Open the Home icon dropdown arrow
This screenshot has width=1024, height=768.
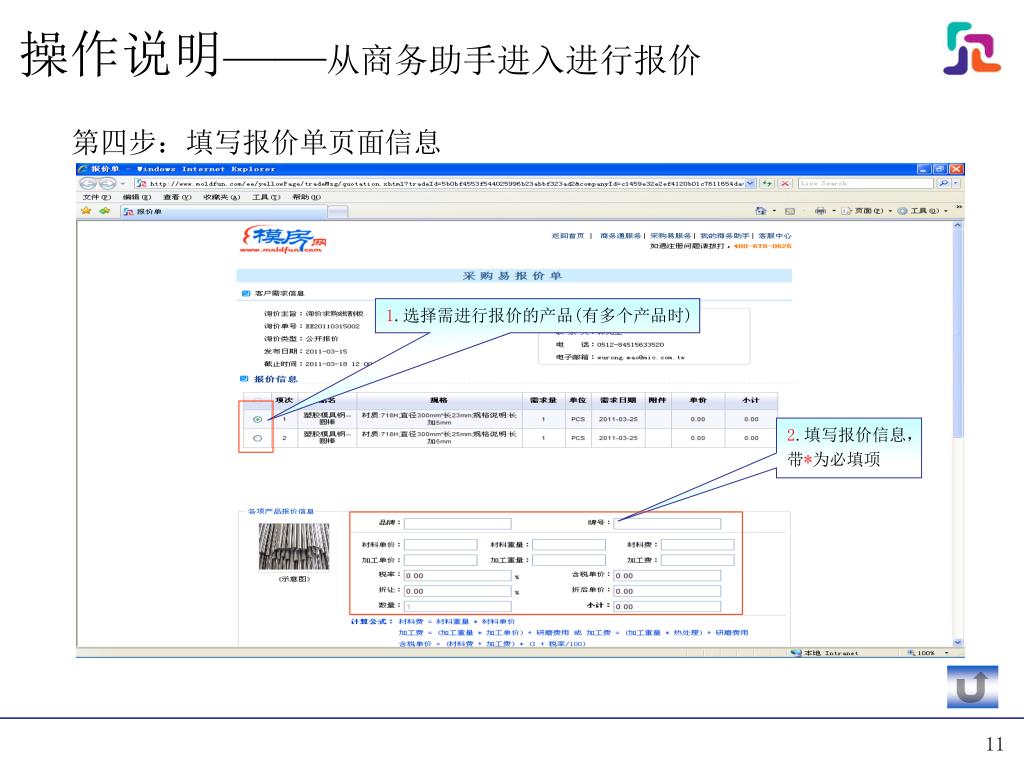point(774,211)
